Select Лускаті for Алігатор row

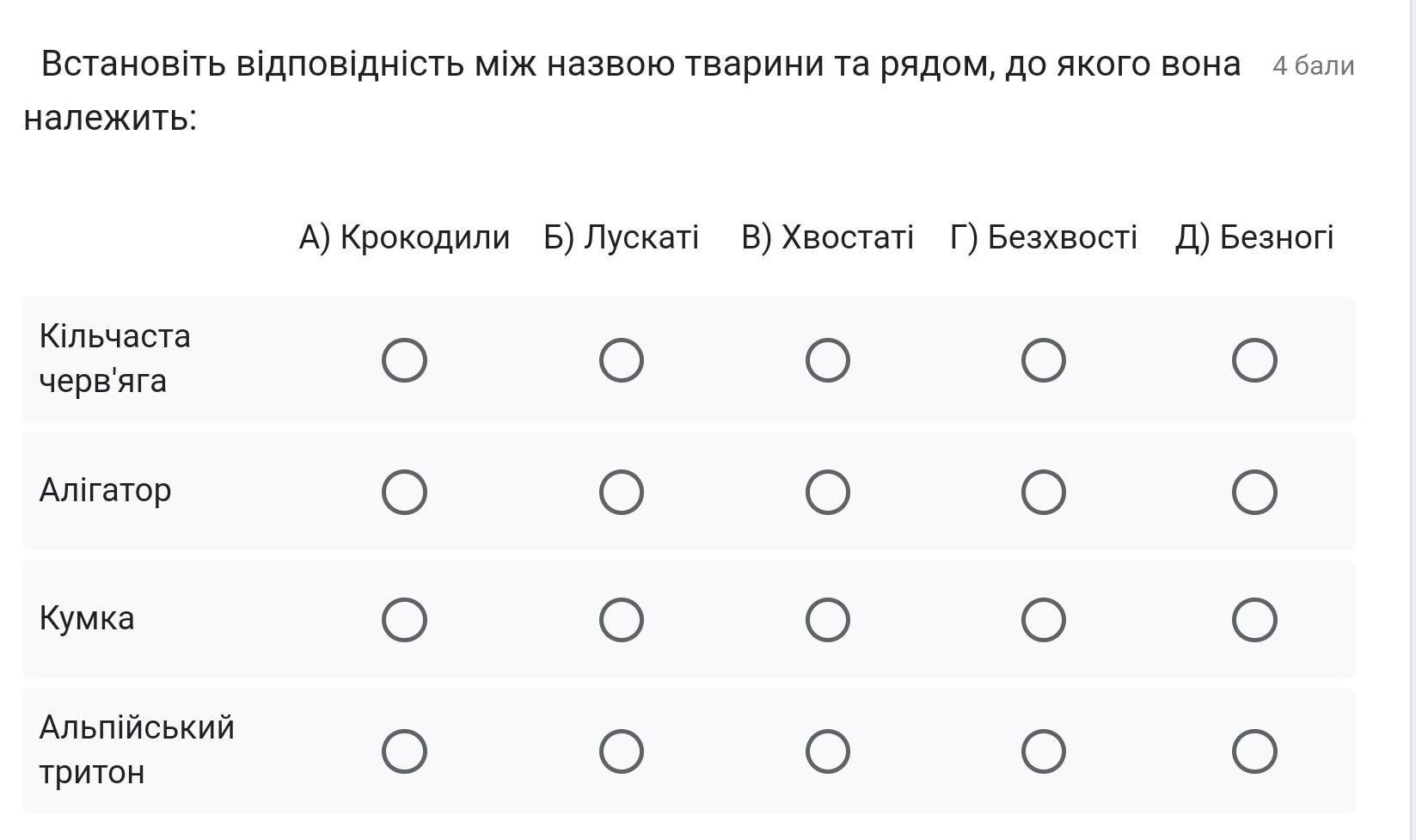click(x=622, y=492)
